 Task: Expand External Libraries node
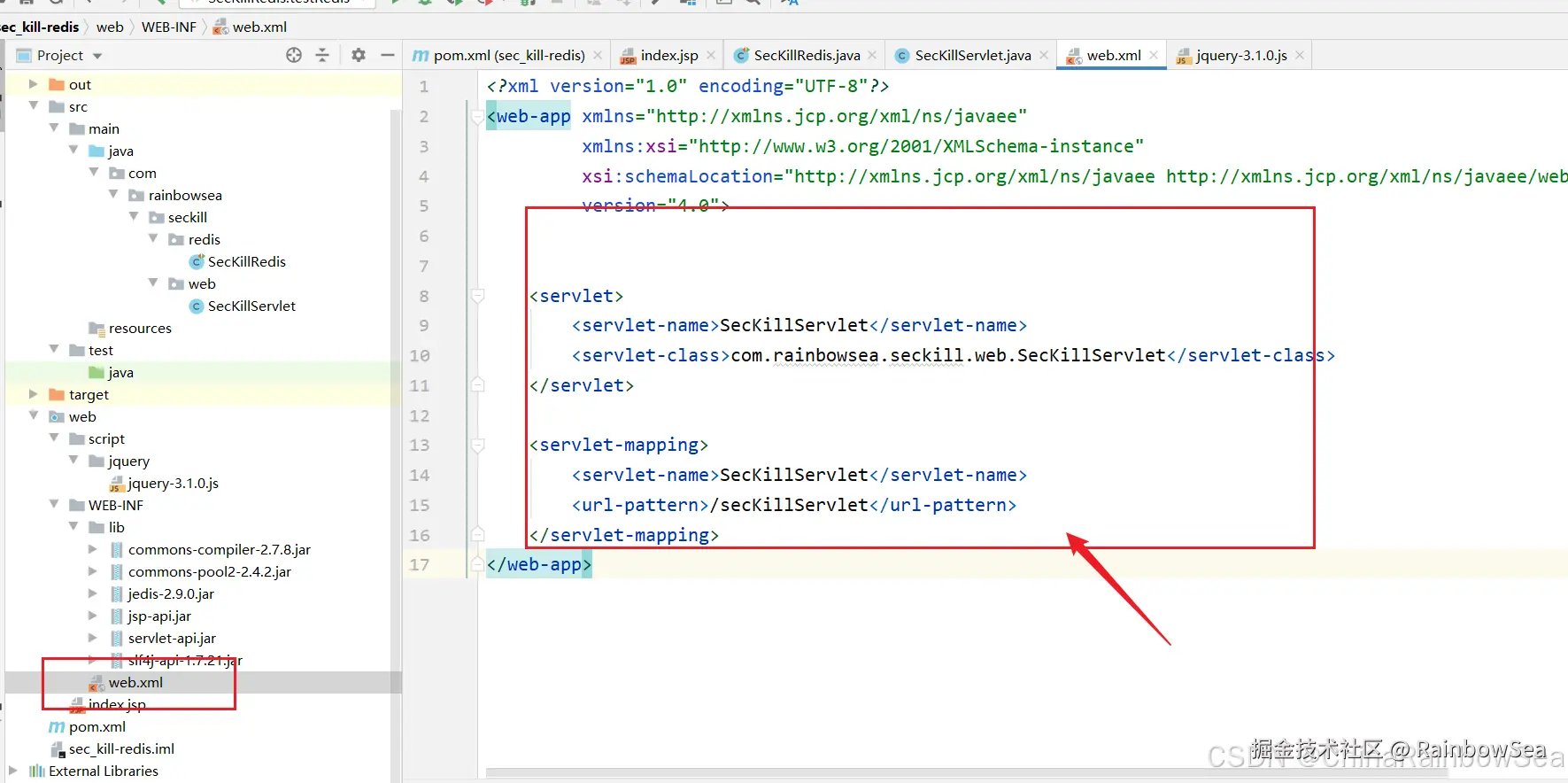coord(13,771)
